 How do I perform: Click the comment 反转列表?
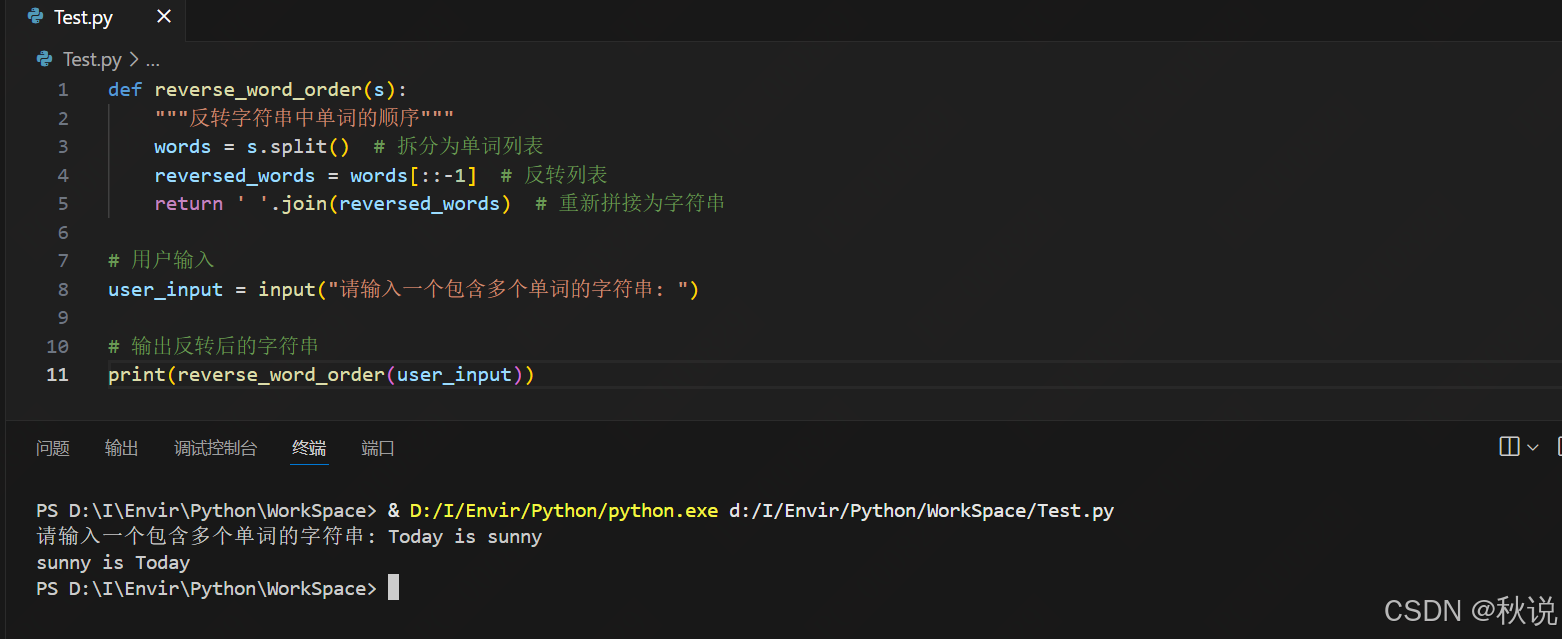(x=553, y=175)
